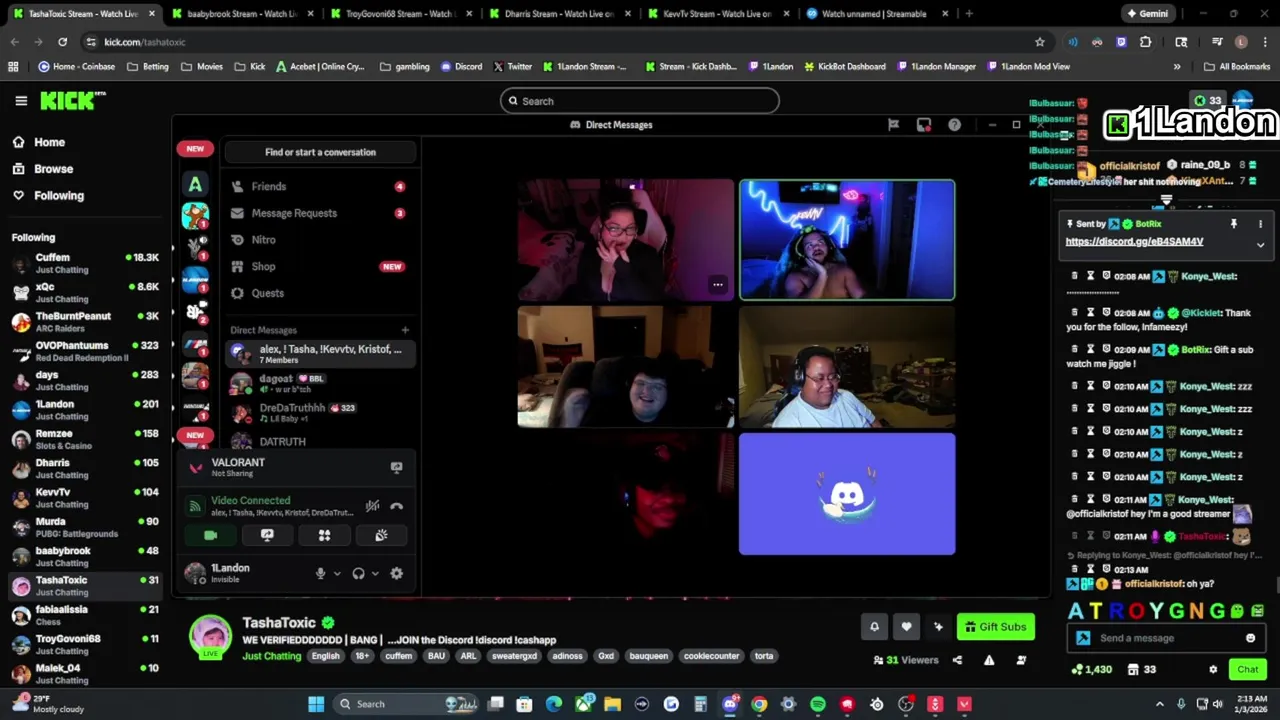The height and width of the screenshot is (720, 1280).
Task: Open pinned message options menu
Action: (1260, 224)
